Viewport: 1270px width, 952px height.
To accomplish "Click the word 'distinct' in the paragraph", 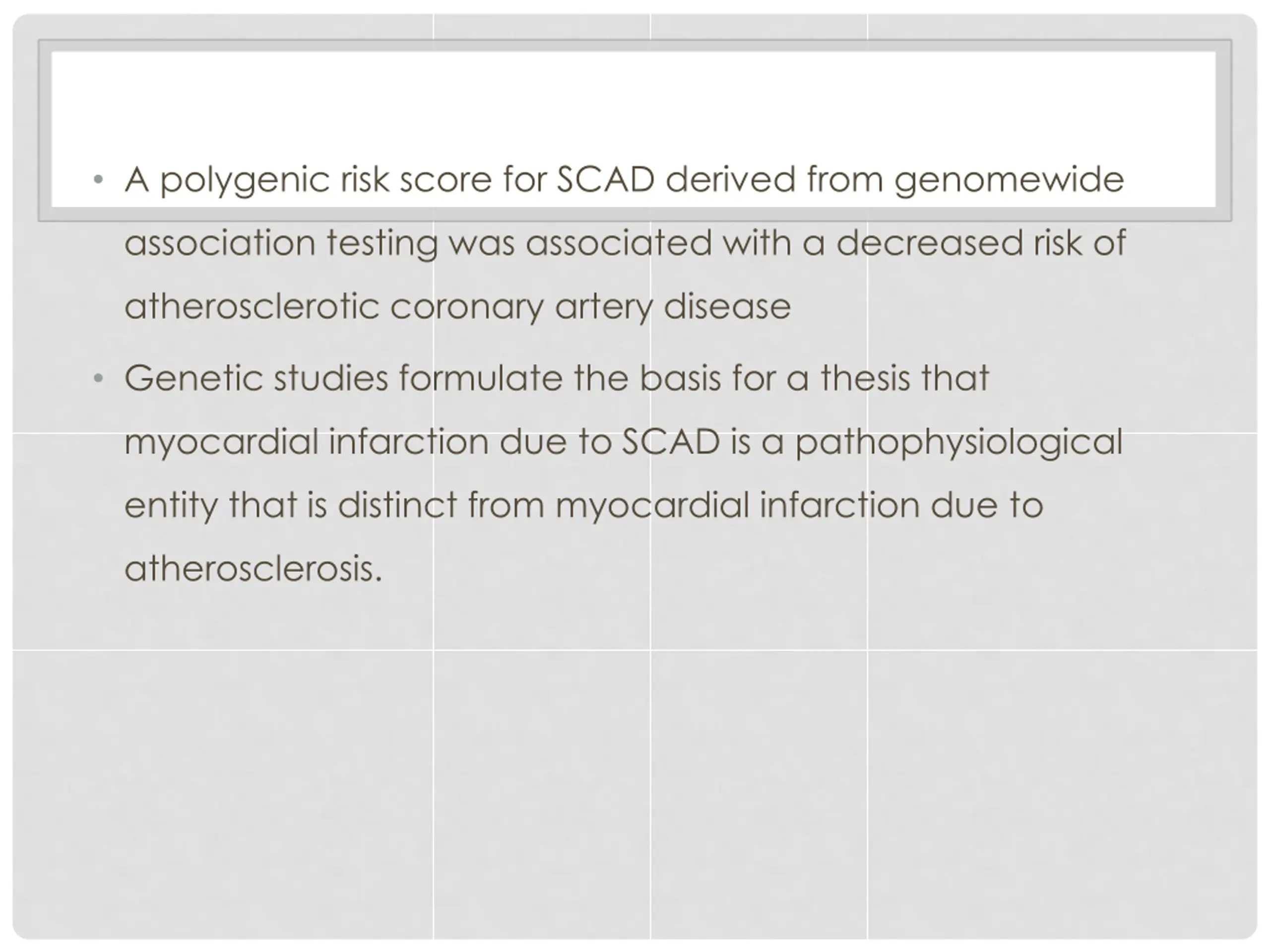I will pos(397,505).
